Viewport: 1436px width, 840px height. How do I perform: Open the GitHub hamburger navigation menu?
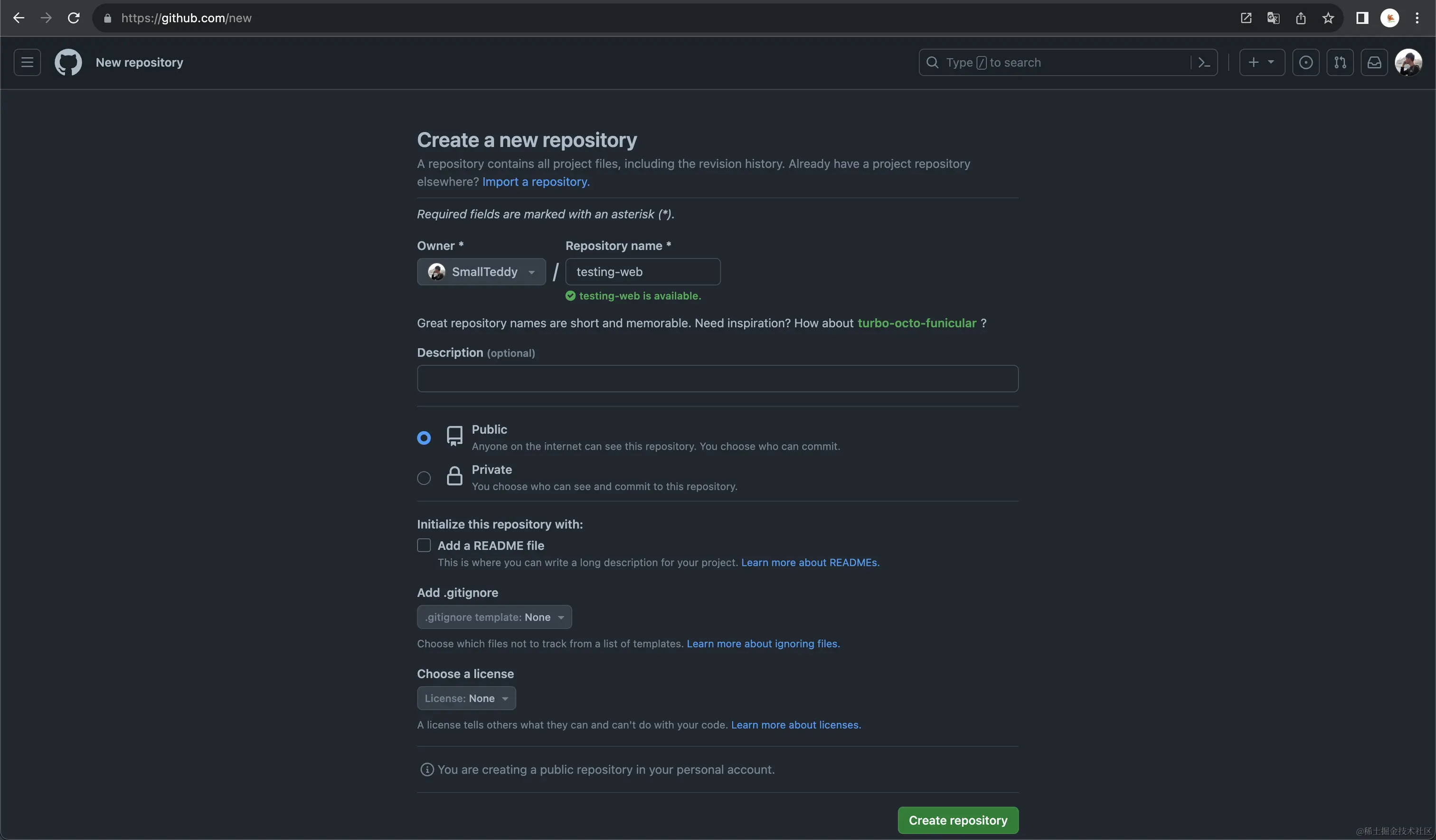point(27,62)
